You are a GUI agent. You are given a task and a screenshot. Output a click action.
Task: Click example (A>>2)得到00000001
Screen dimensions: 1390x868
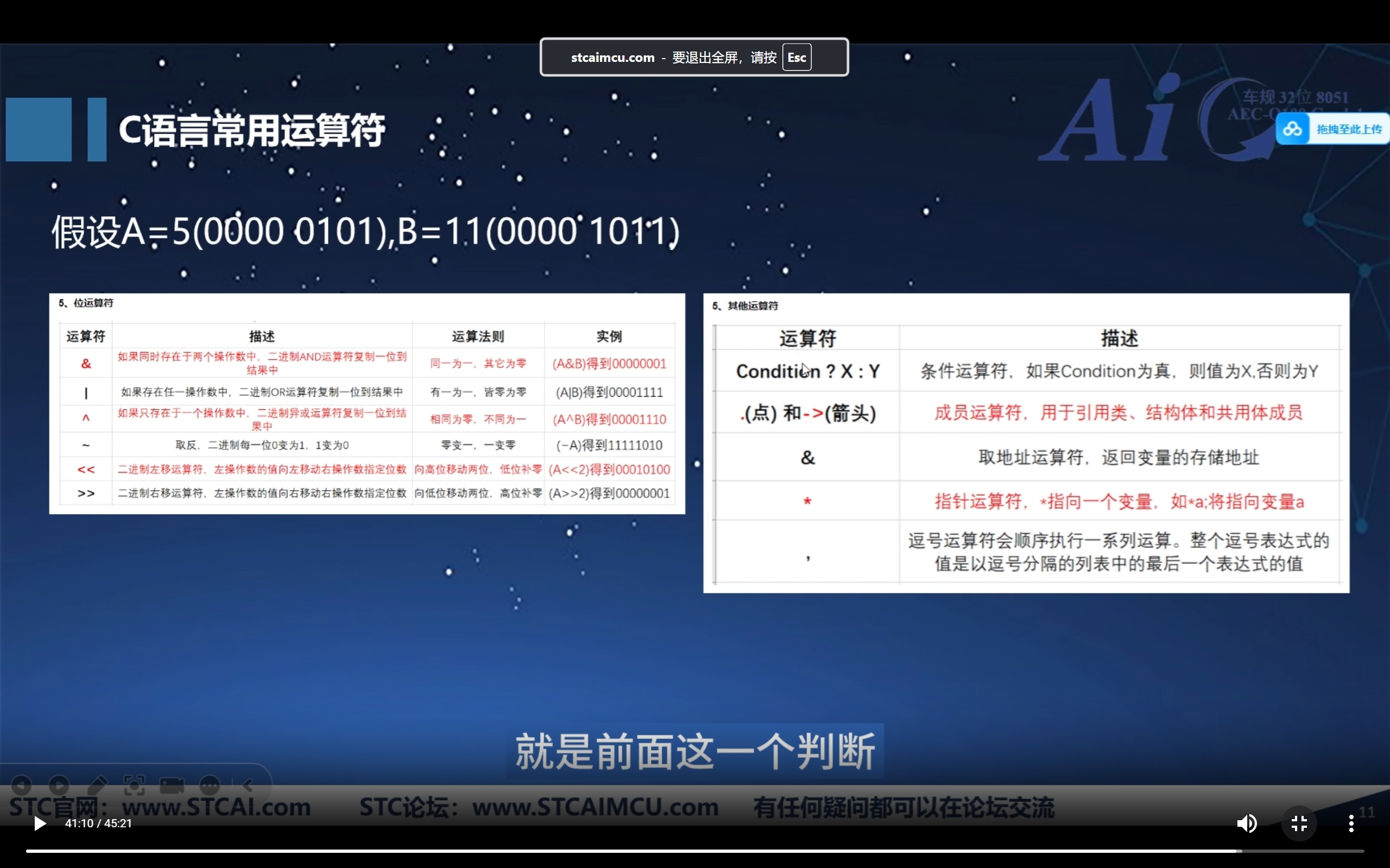pos(609,493)
